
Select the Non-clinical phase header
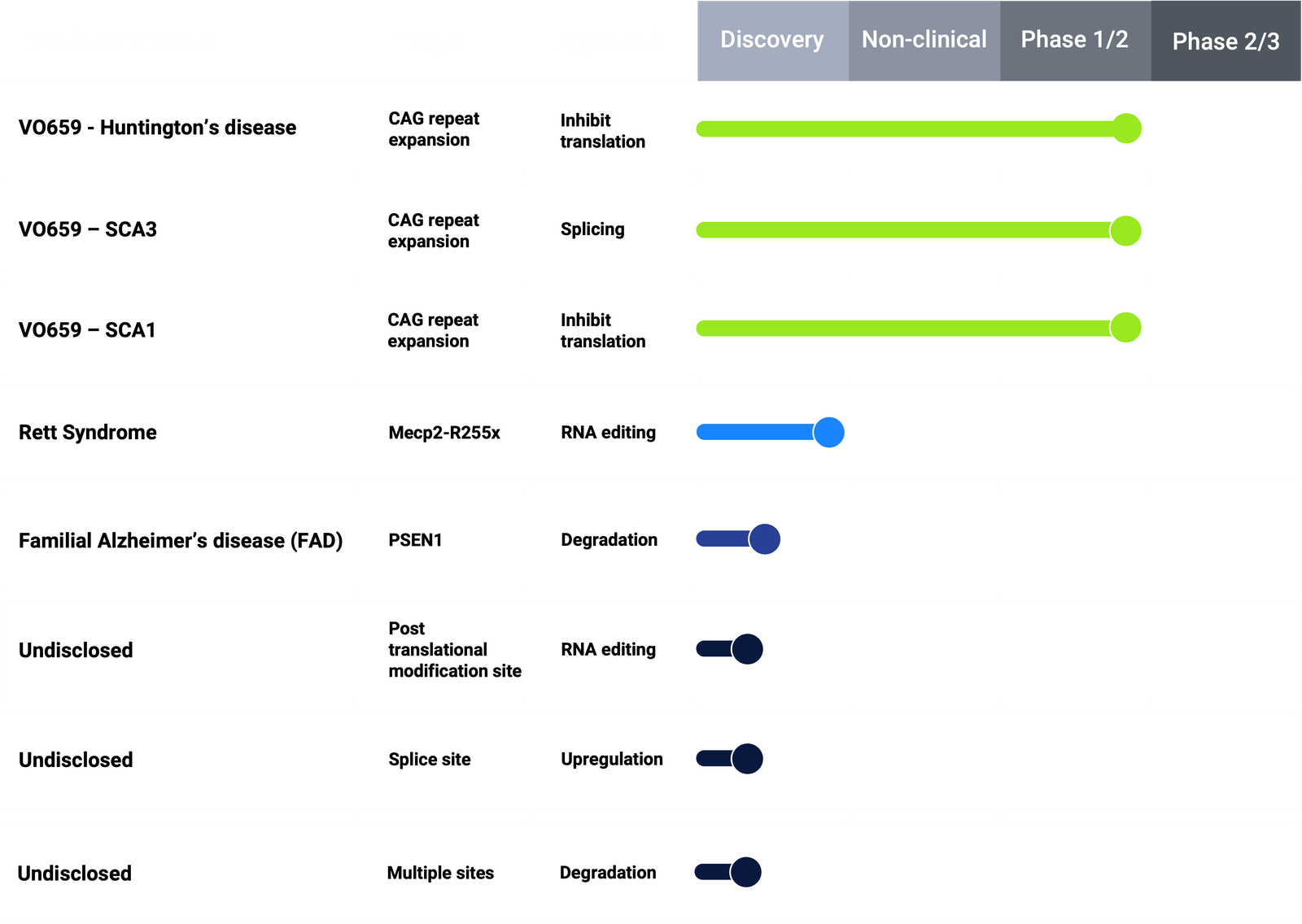click(x=924, y=40)
